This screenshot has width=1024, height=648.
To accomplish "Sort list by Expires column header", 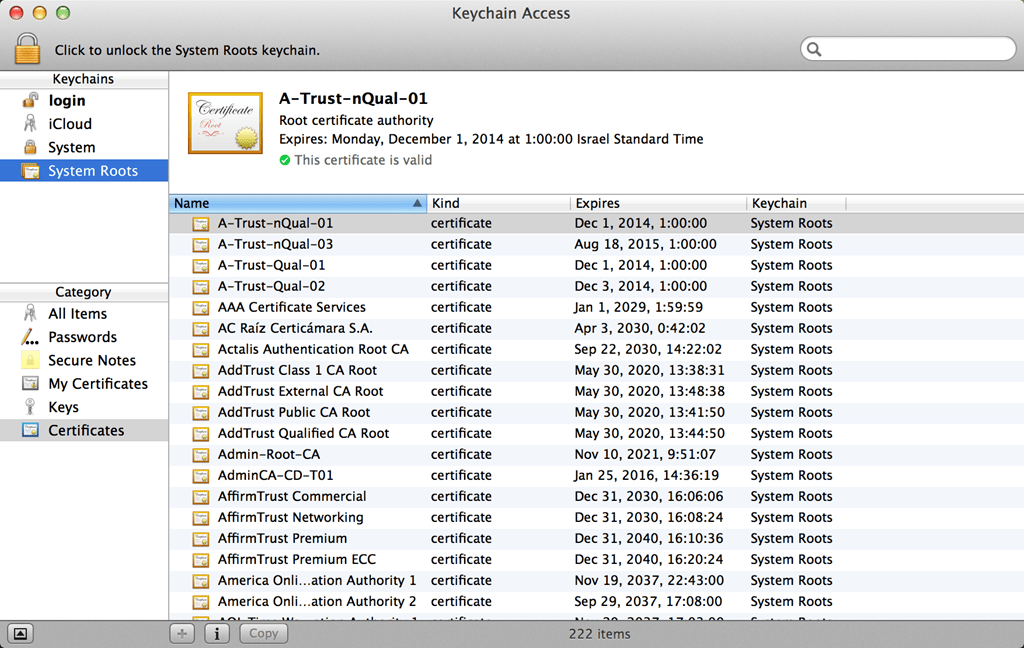I will coord(658,203).
